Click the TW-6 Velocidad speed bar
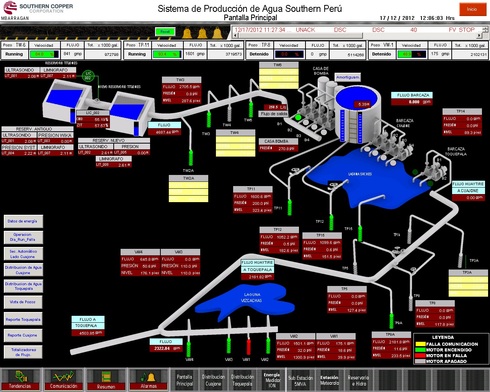The image size is (490, 392). [x=44, y=54]
